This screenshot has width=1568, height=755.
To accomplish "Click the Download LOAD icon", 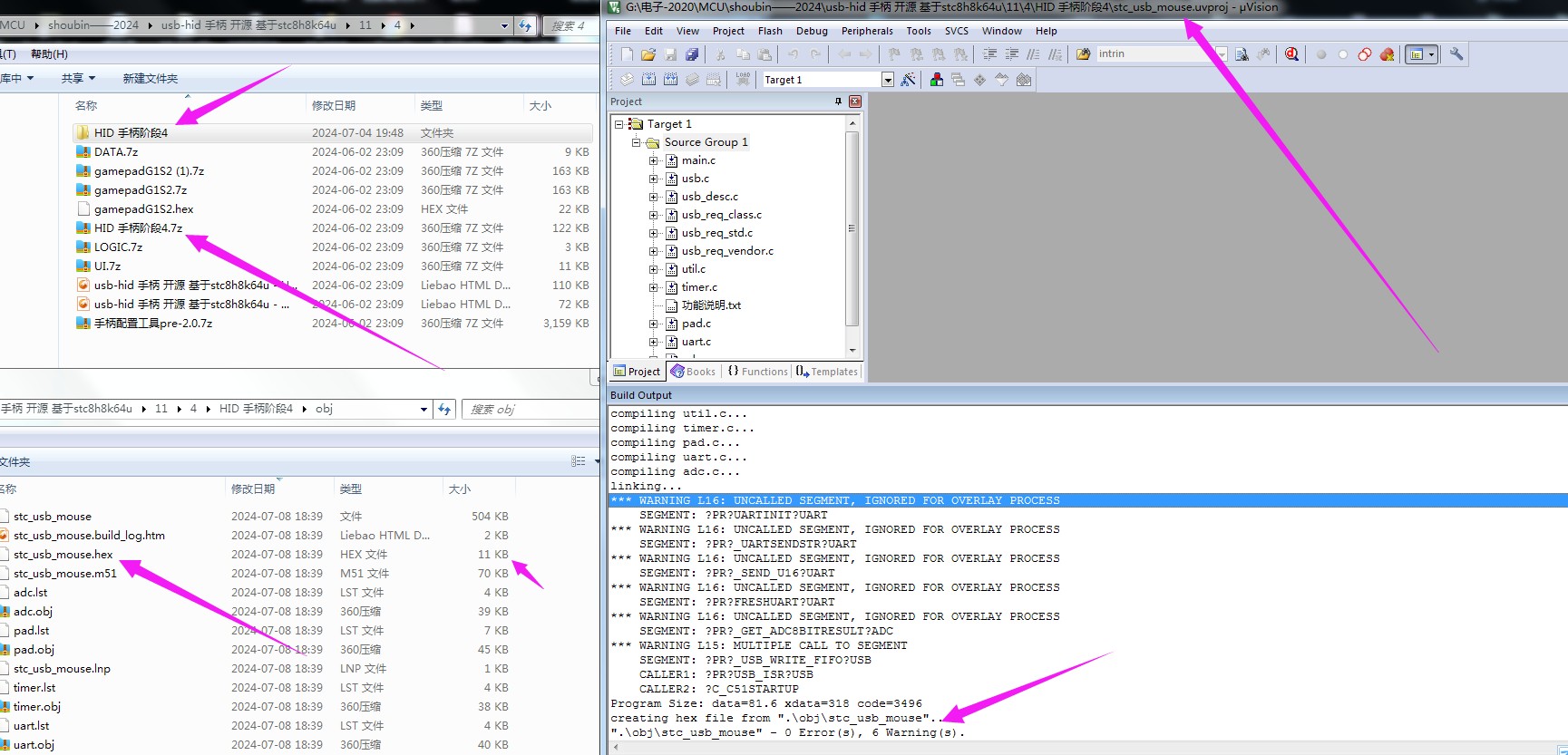I will (743, 80).
